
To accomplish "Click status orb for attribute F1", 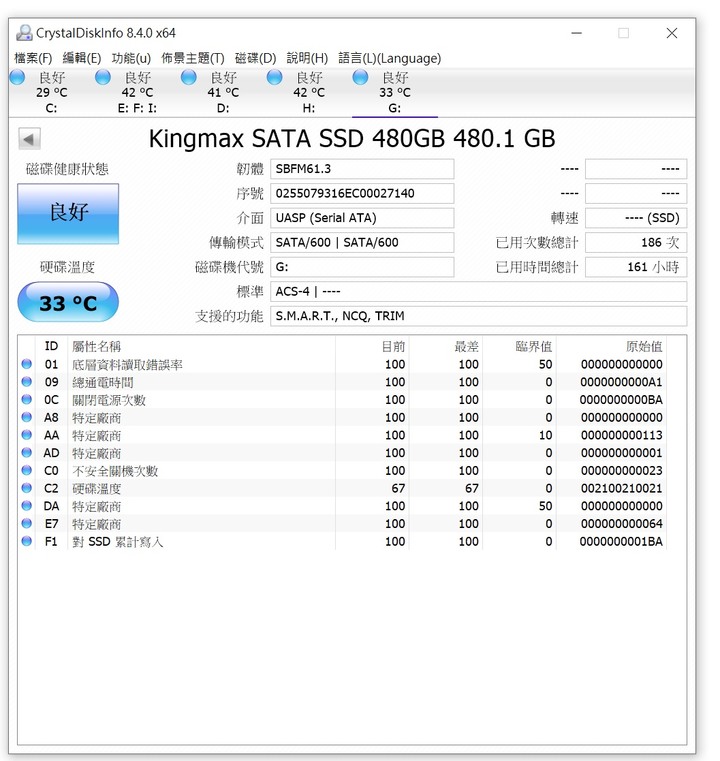I will (x=27, y=541).
